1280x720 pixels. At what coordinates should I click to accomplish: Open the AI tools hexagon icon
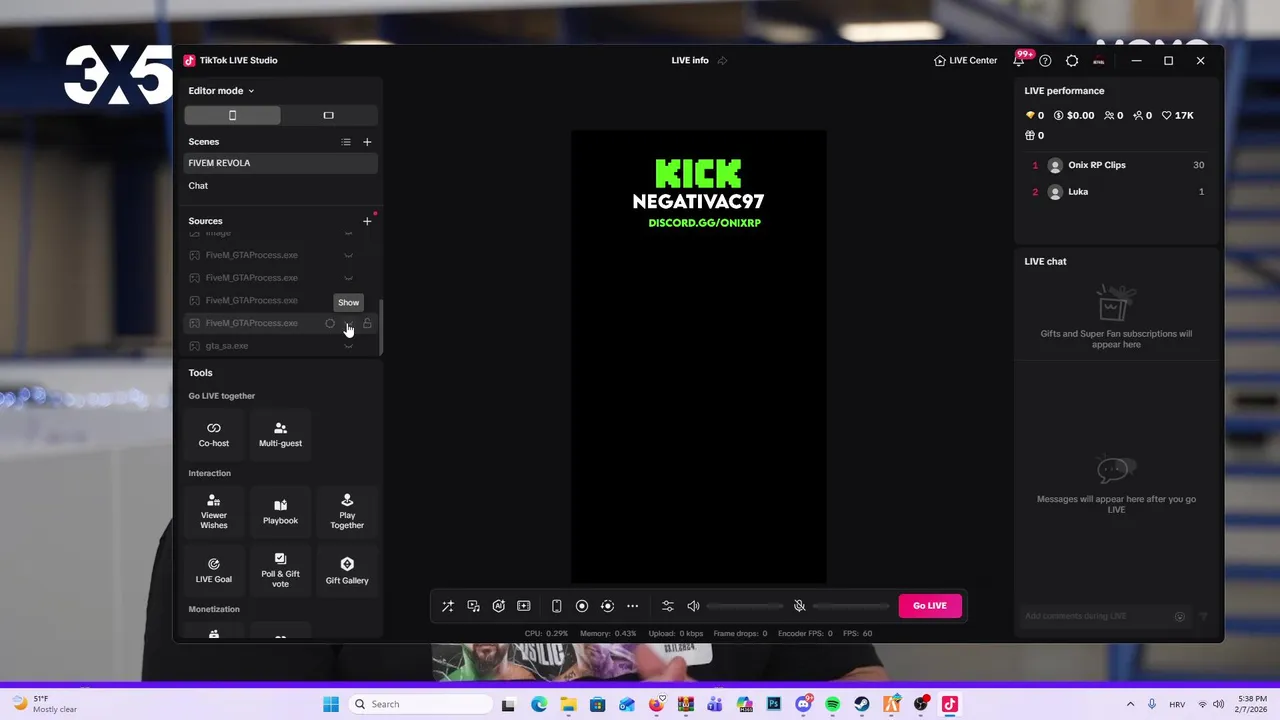pos(498,606)
